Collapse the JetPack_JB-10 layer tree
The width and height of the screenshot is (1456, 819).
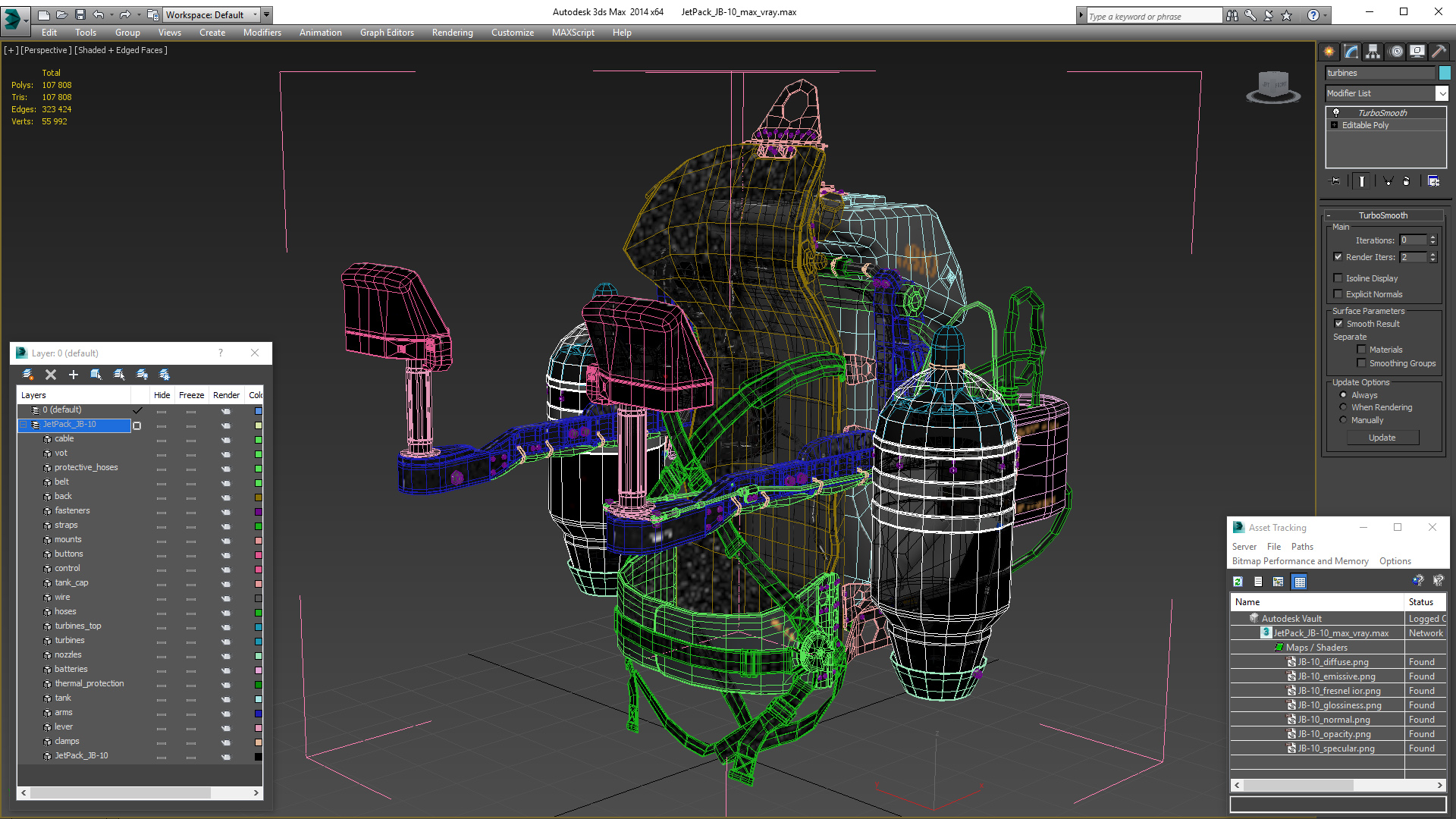tap(24, 425)
